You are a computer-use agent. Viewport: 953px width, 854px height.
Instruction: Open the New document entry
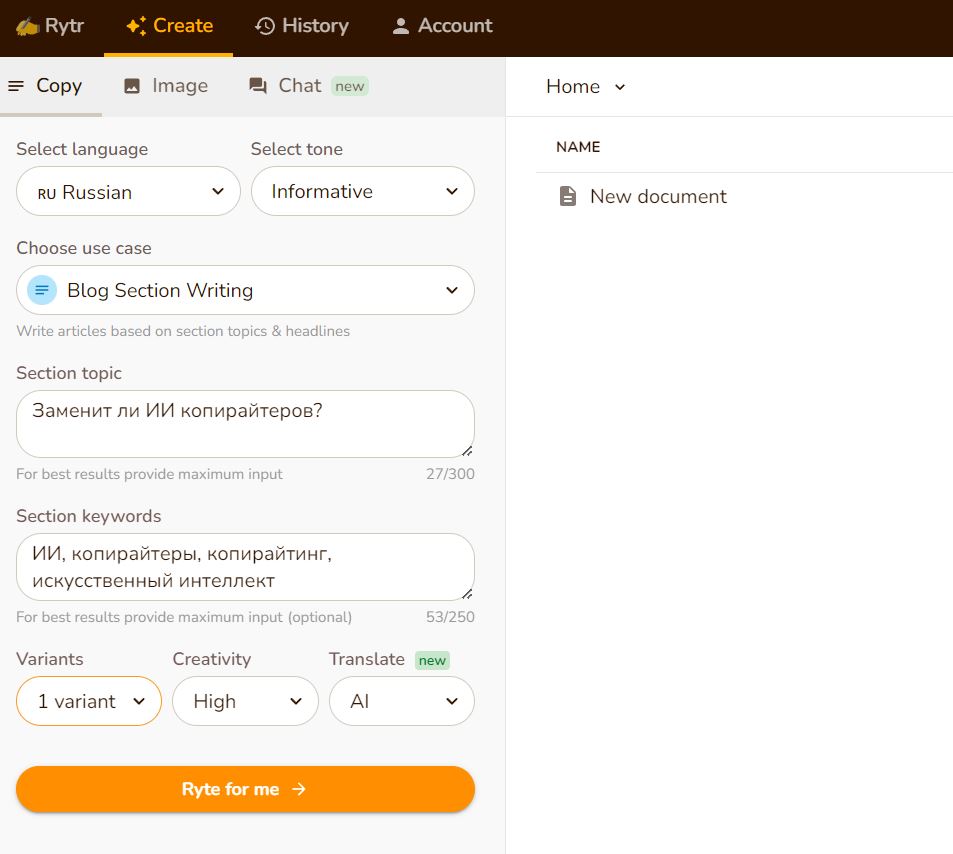658,196
